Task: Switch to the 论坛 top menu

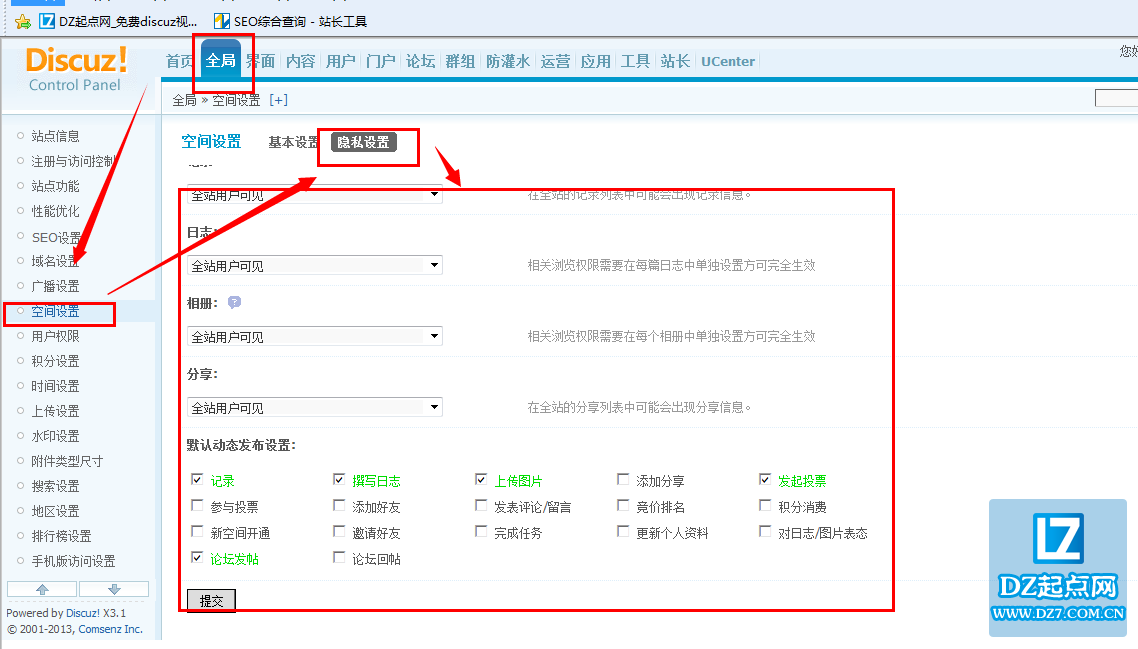Action: 420,61
